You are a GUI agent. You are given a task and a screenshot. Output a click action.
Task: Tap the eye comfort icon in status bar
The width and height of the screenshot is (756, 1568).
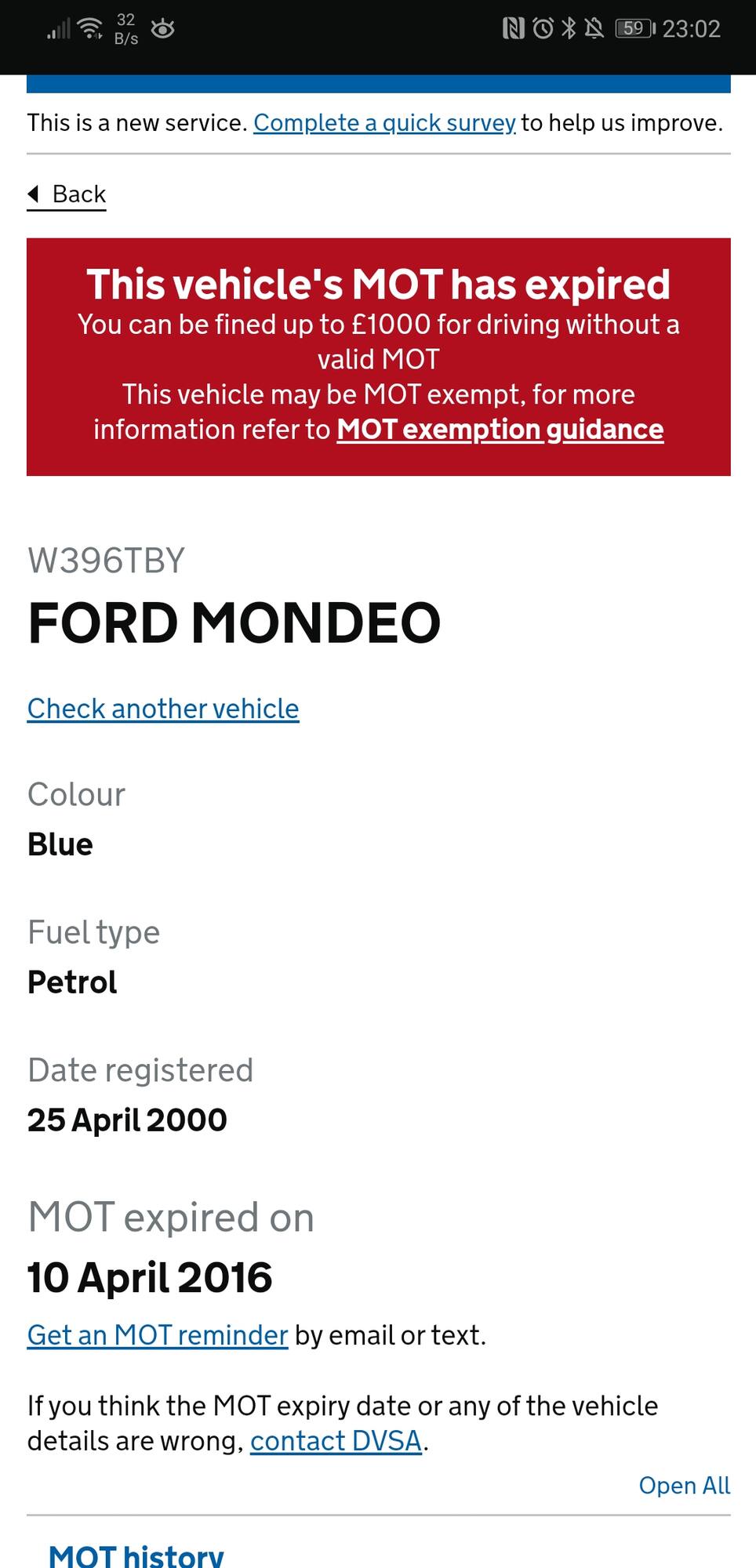point(162,29)
